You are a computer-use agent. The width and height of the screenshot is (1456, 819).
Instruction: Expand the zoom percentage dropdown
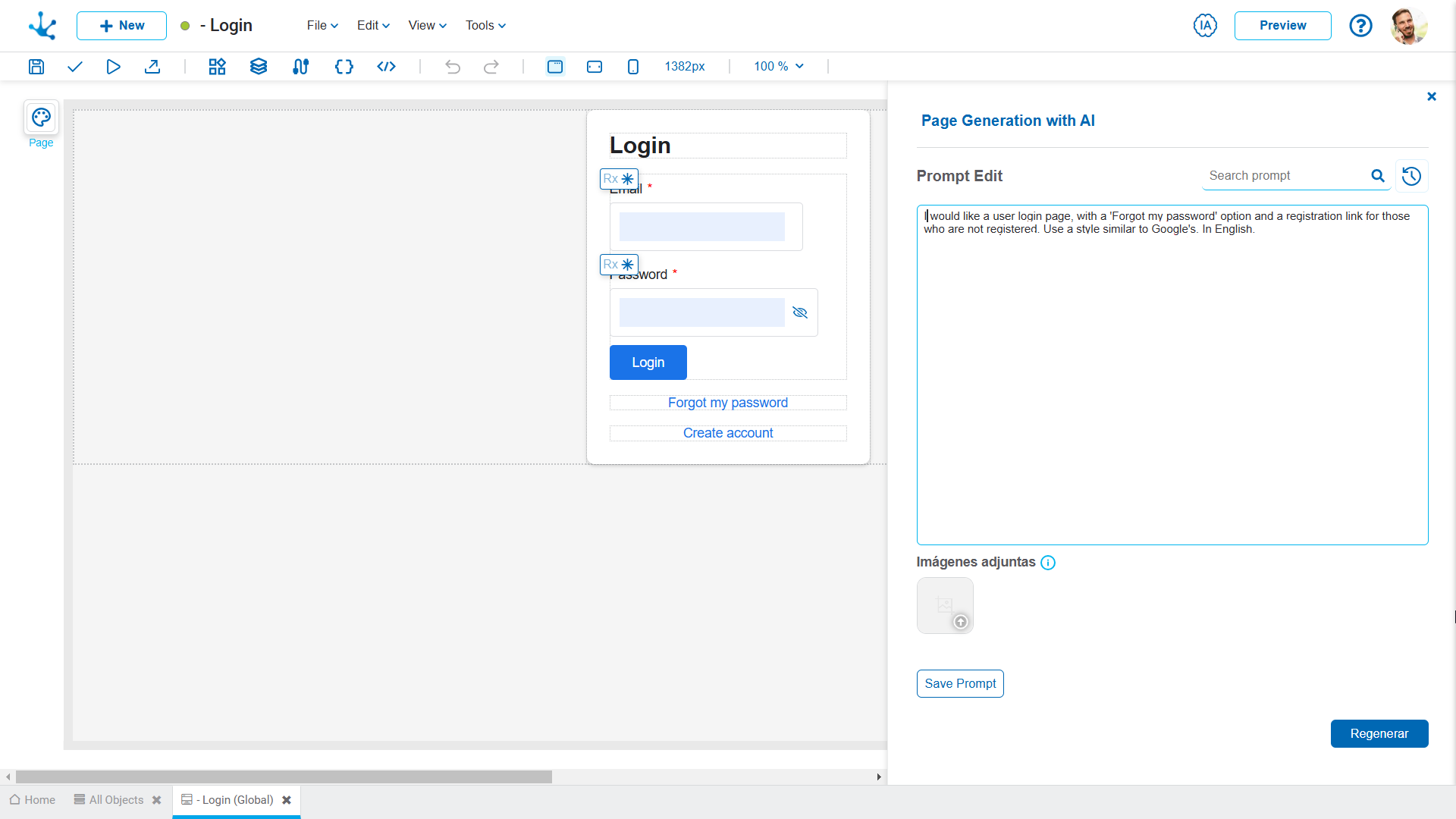tap(800, 66)
